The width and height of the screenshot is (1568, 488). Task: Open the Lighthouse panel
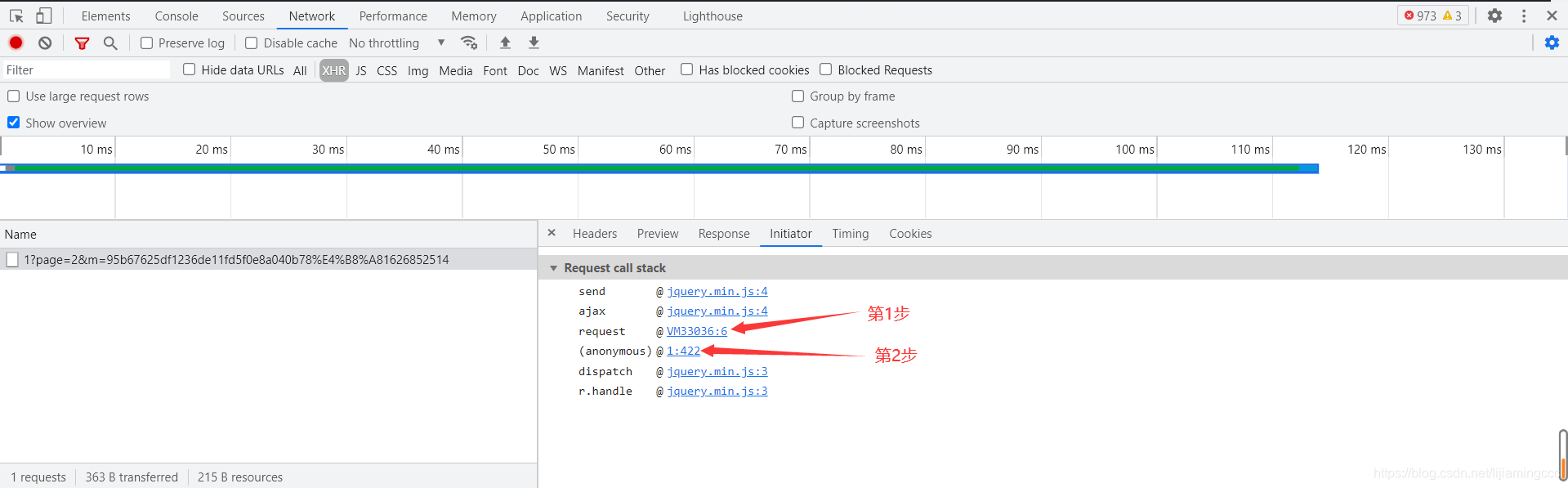[713, 16]
